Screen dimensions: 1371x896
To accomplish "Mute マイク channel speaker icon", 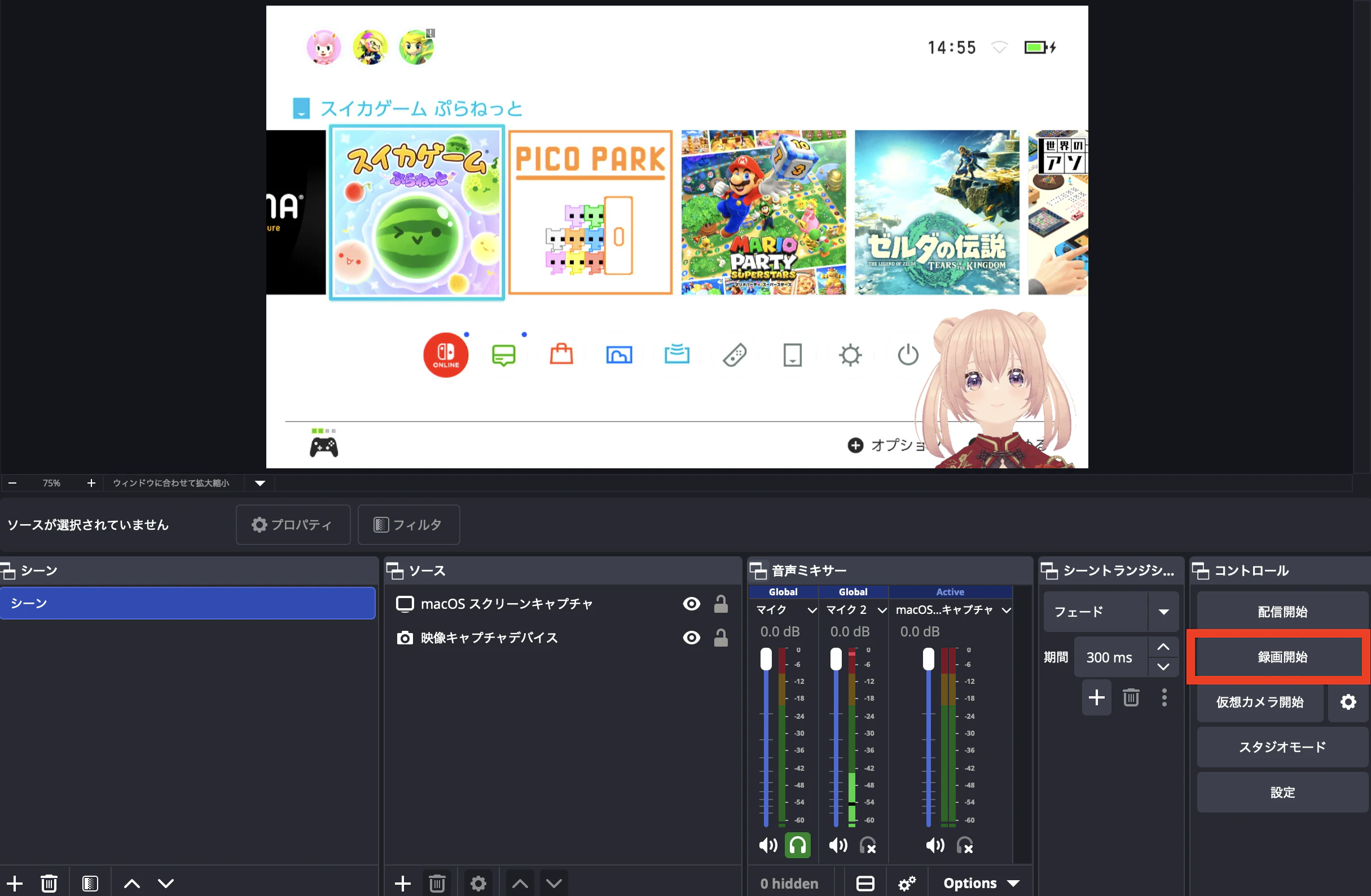I will point(768,845).
